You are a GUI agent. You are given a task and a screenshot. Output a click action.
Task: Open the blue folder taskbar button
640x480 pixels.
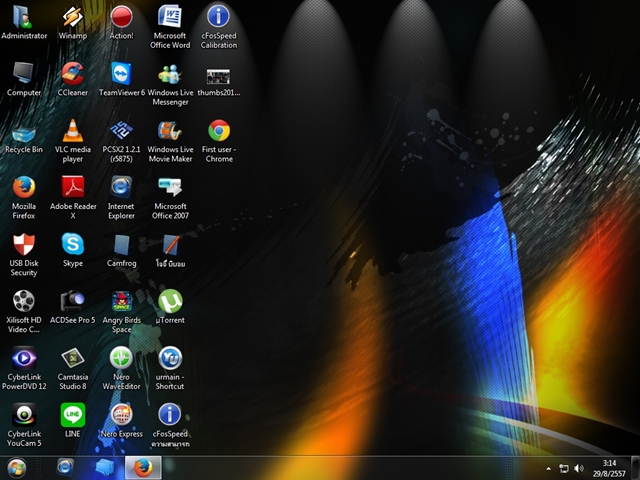coord(104,468)
